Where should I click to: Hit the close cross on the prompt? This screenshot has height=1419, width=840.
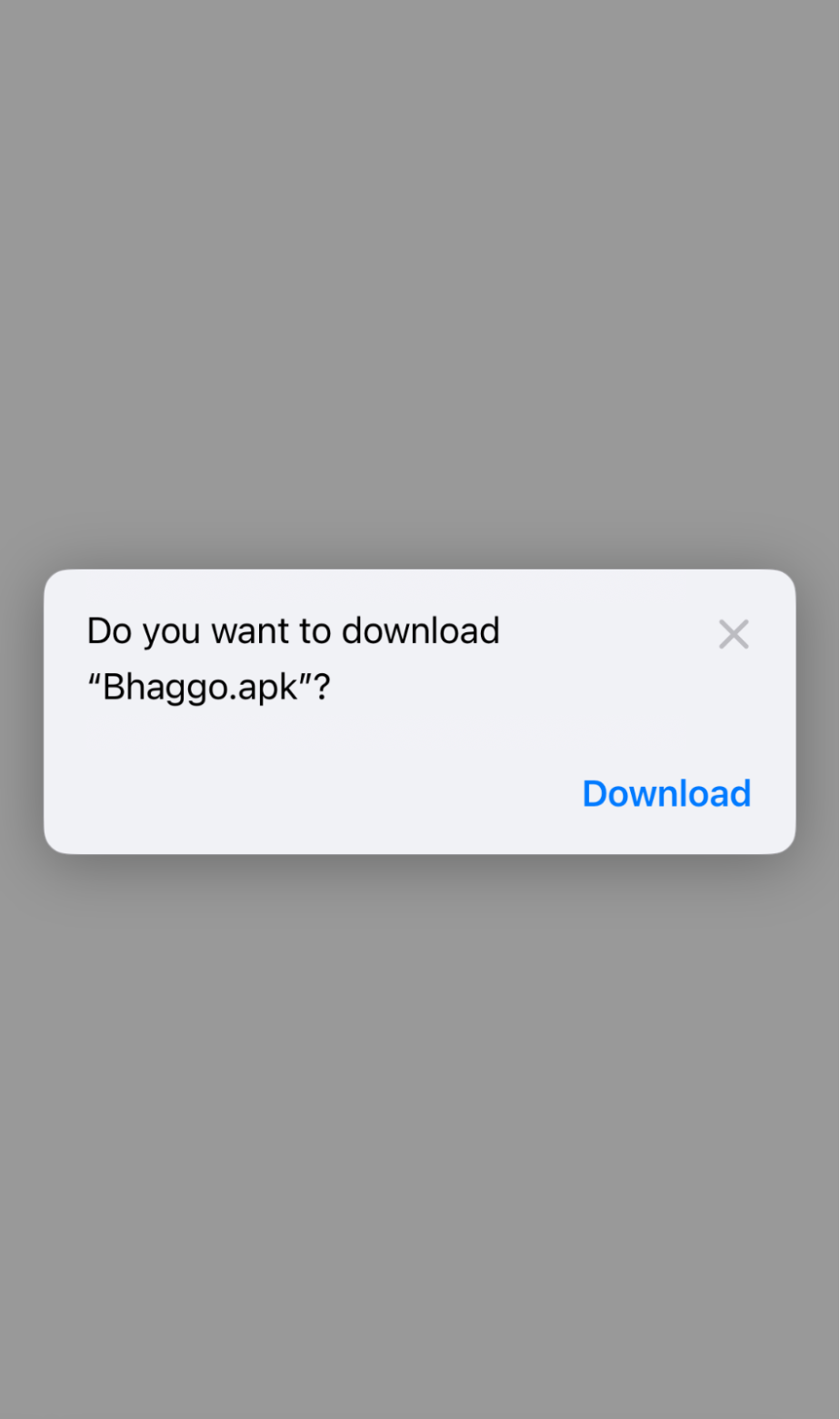click(x=734, y=634)
